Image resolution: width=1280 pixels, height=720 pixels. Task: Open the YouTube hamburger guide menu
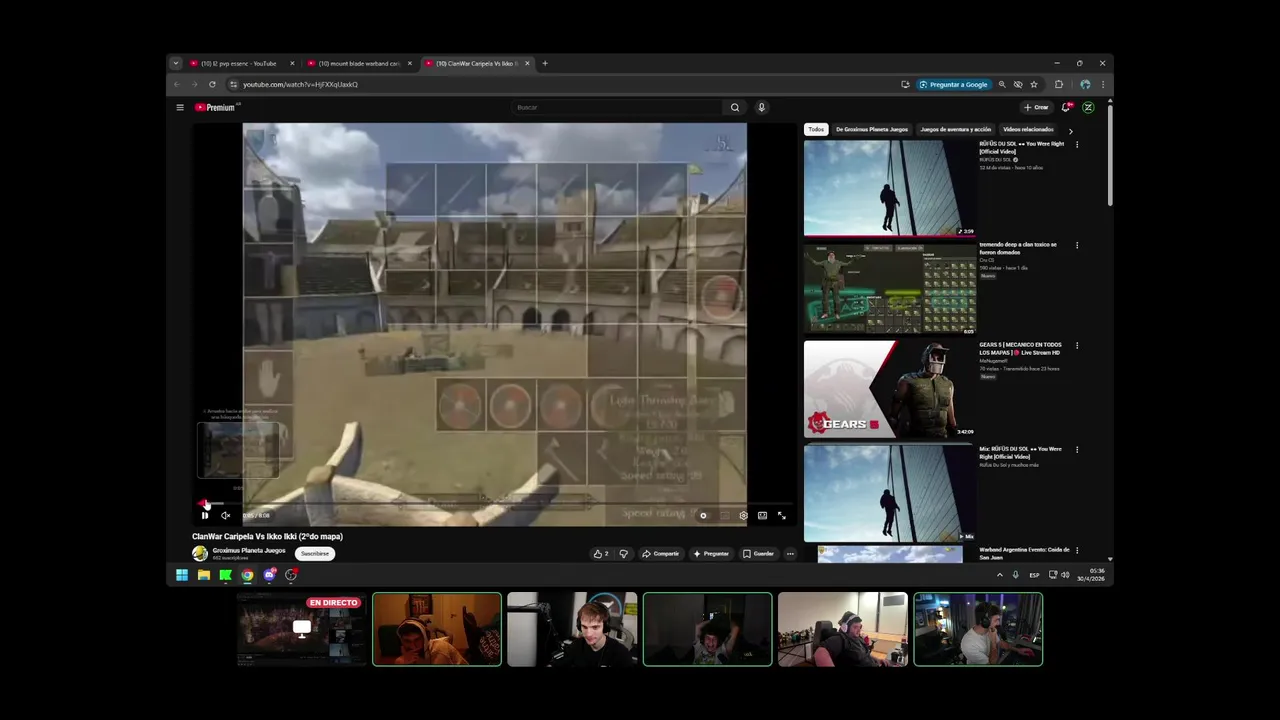pyautogui.click(x=180, y=107)
